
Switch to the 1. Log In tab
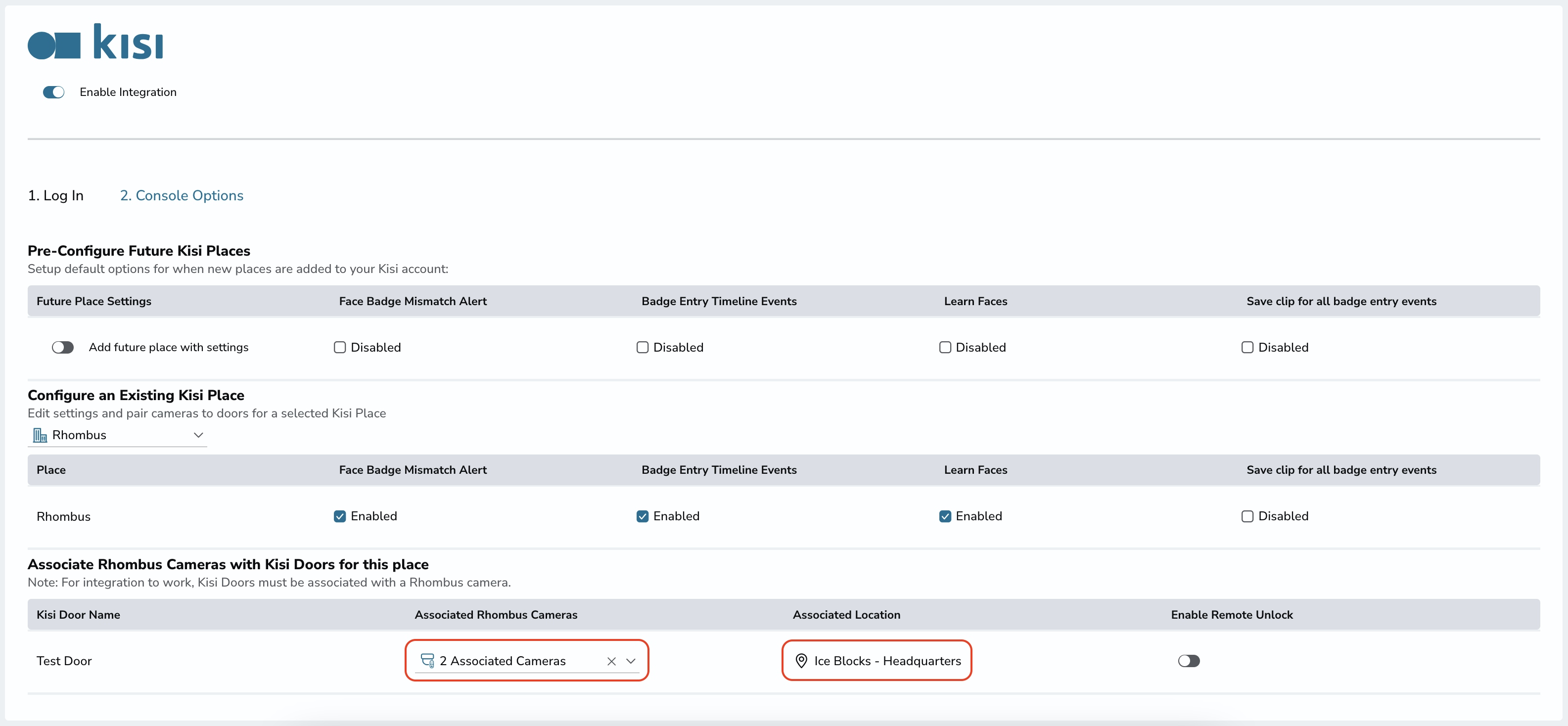pos(55,196)
